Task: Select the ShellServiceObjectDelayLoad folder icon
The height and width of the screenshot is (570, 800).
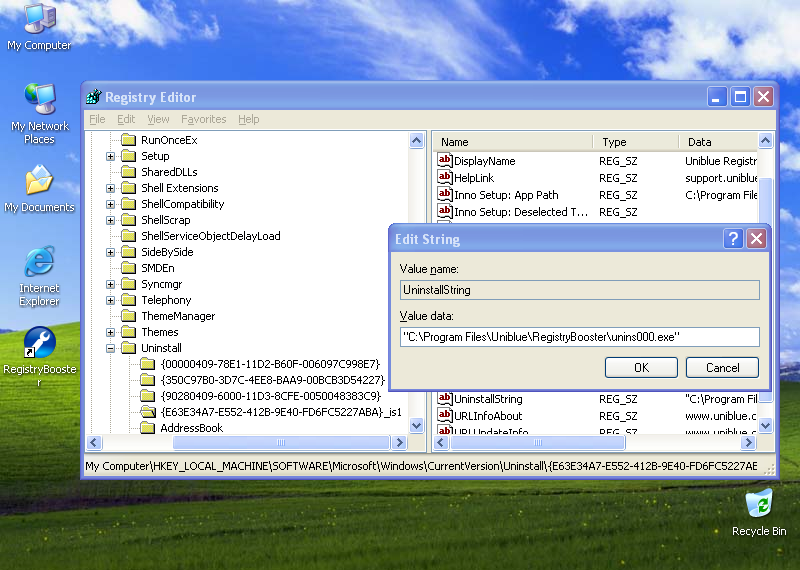Action: 129,236
